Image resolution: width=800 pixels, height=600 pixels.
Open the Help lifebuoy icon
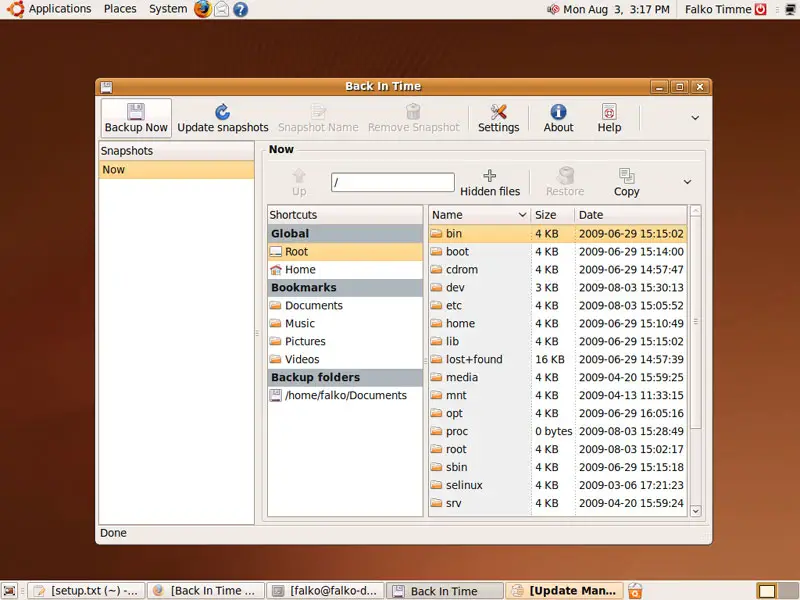[609, 112]
